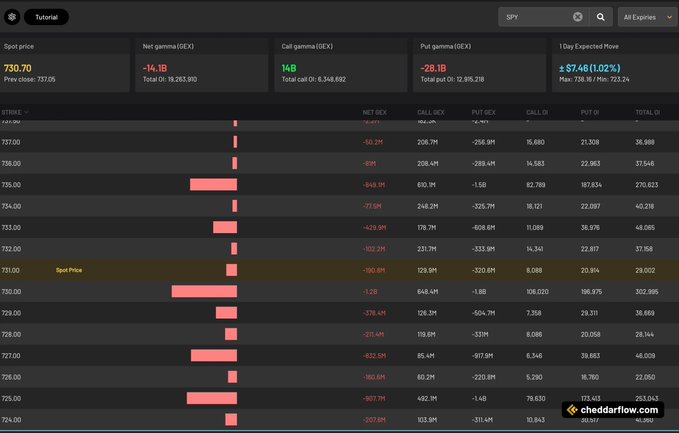Click net GEX -1.2B value
Screen dimensions: 679x433
click(x=370, y=292)
